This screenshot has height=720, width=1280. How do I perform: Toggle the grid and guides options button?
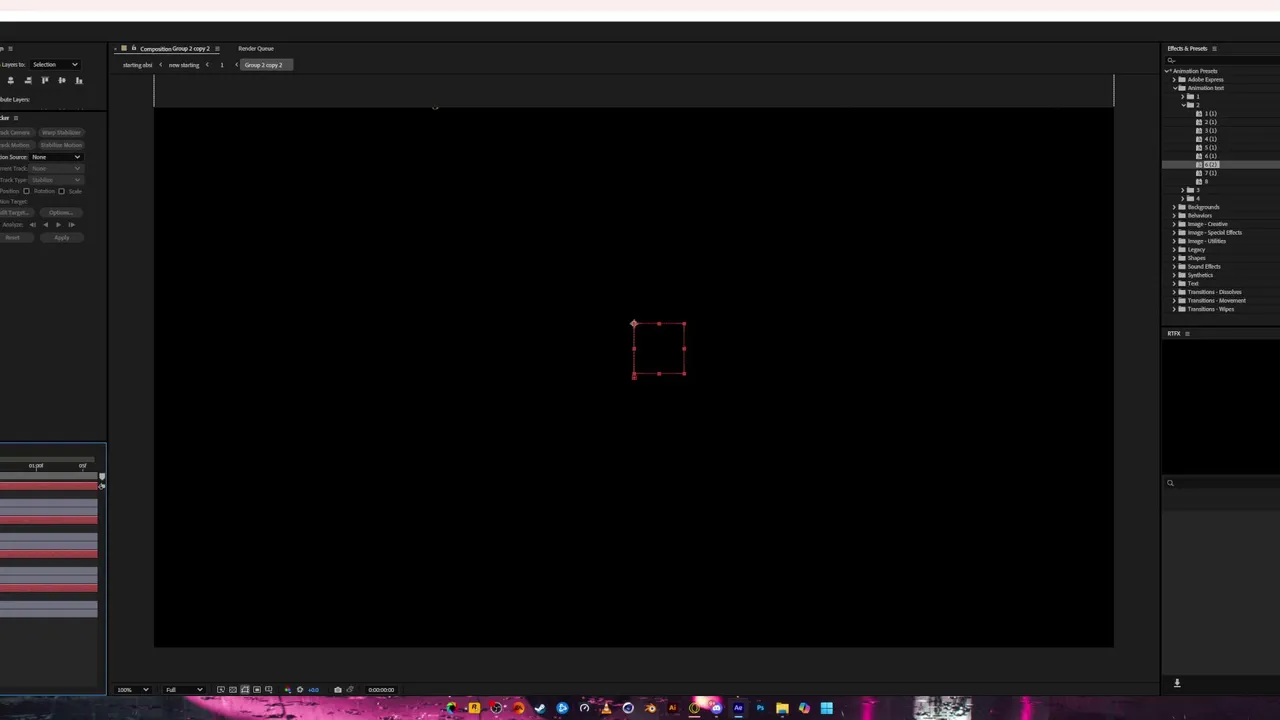tap(269, 690)
